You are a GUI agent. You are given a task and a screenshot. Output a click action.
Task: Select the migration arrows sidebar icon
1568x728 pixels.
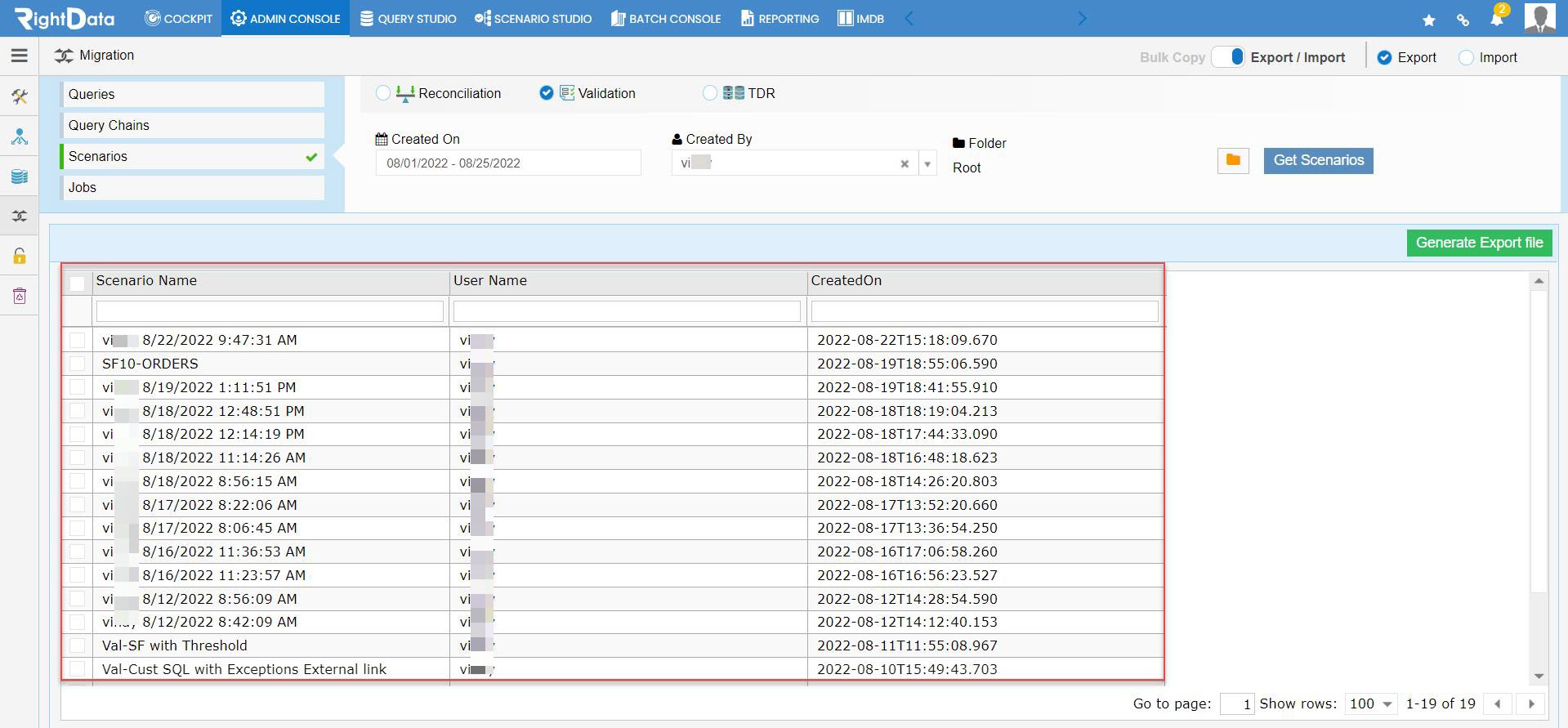pyautogui.click(x=20, y=217)
